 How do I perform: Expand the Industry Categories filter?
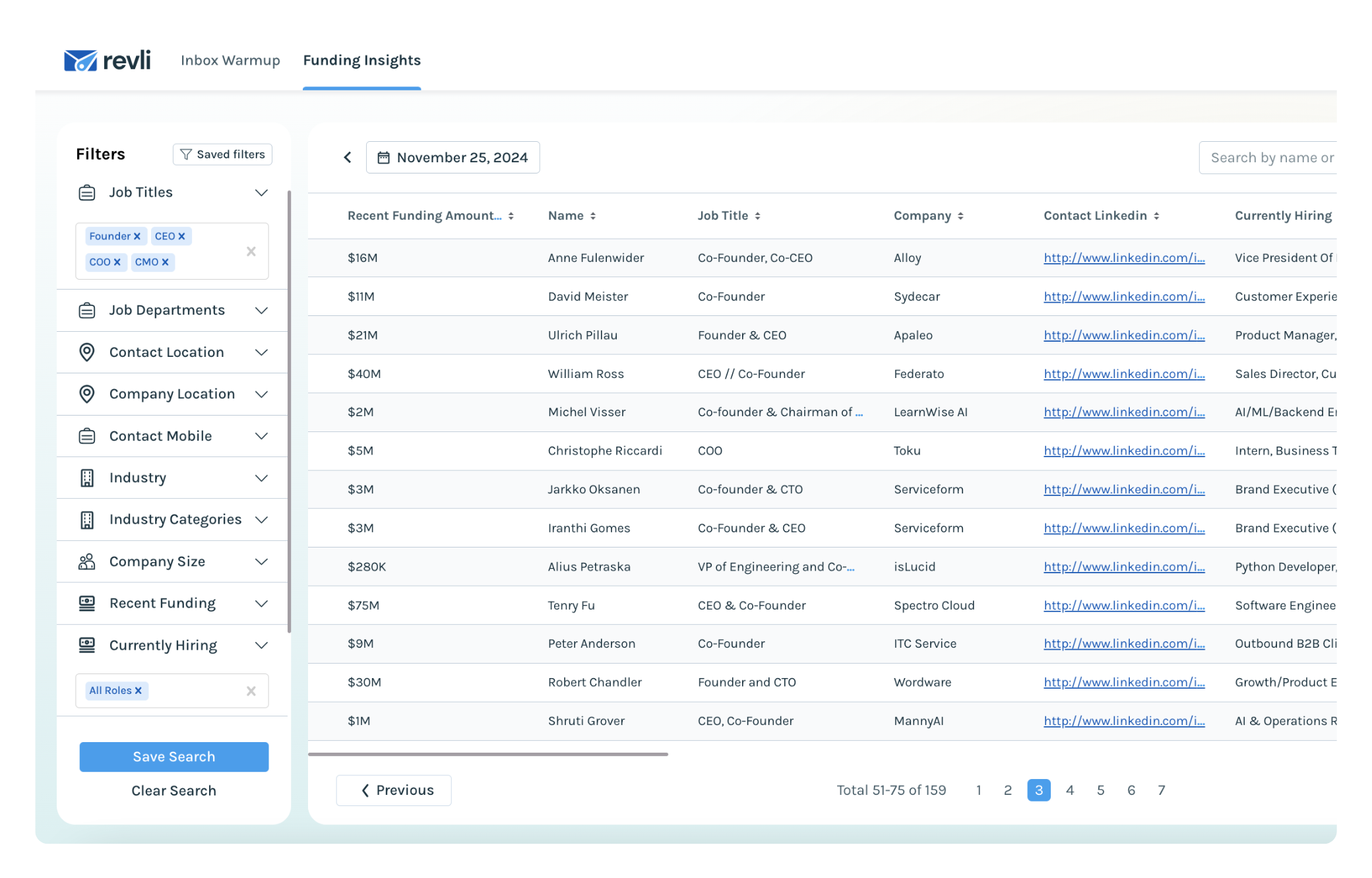(261, 520)
